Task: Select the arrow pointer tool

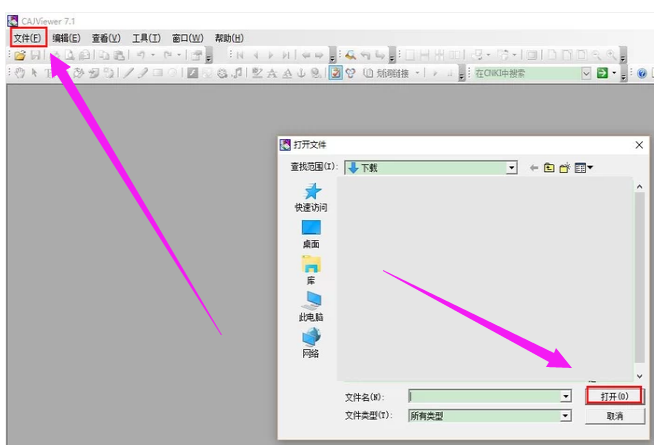Action: click(35, 73)
